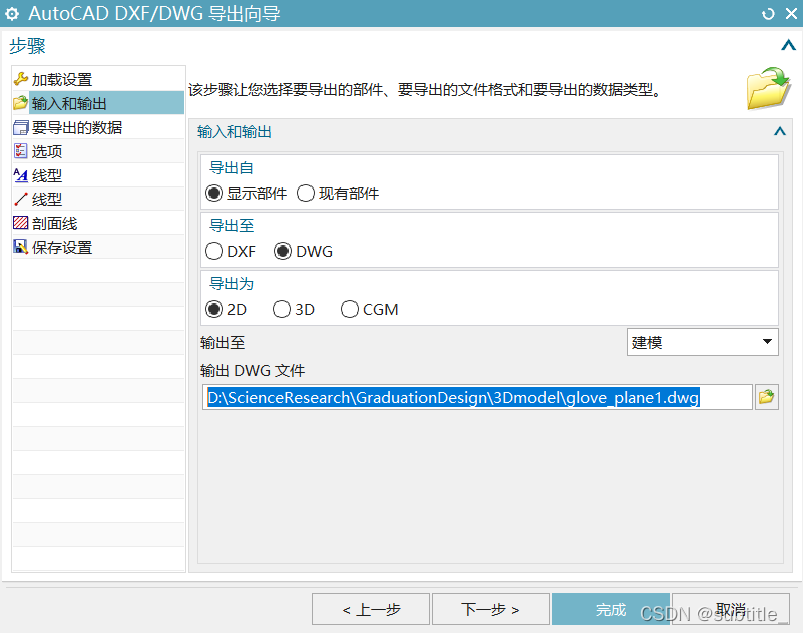Click the folder icon beside 输入和输出 step
This screenshot has height=633, width=803.
[20, 103]
